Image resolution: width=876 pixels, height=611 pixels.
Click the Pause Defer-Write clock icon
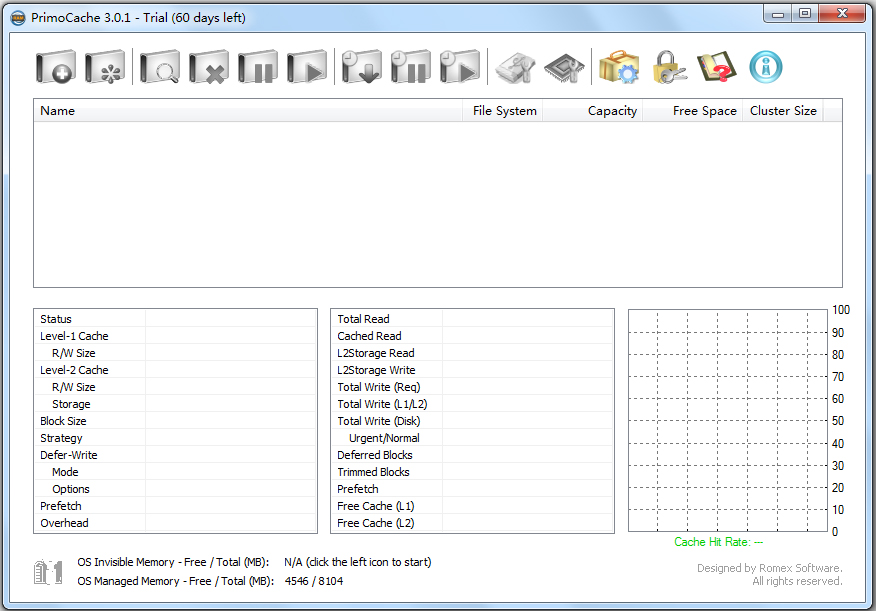click(411, 67)
